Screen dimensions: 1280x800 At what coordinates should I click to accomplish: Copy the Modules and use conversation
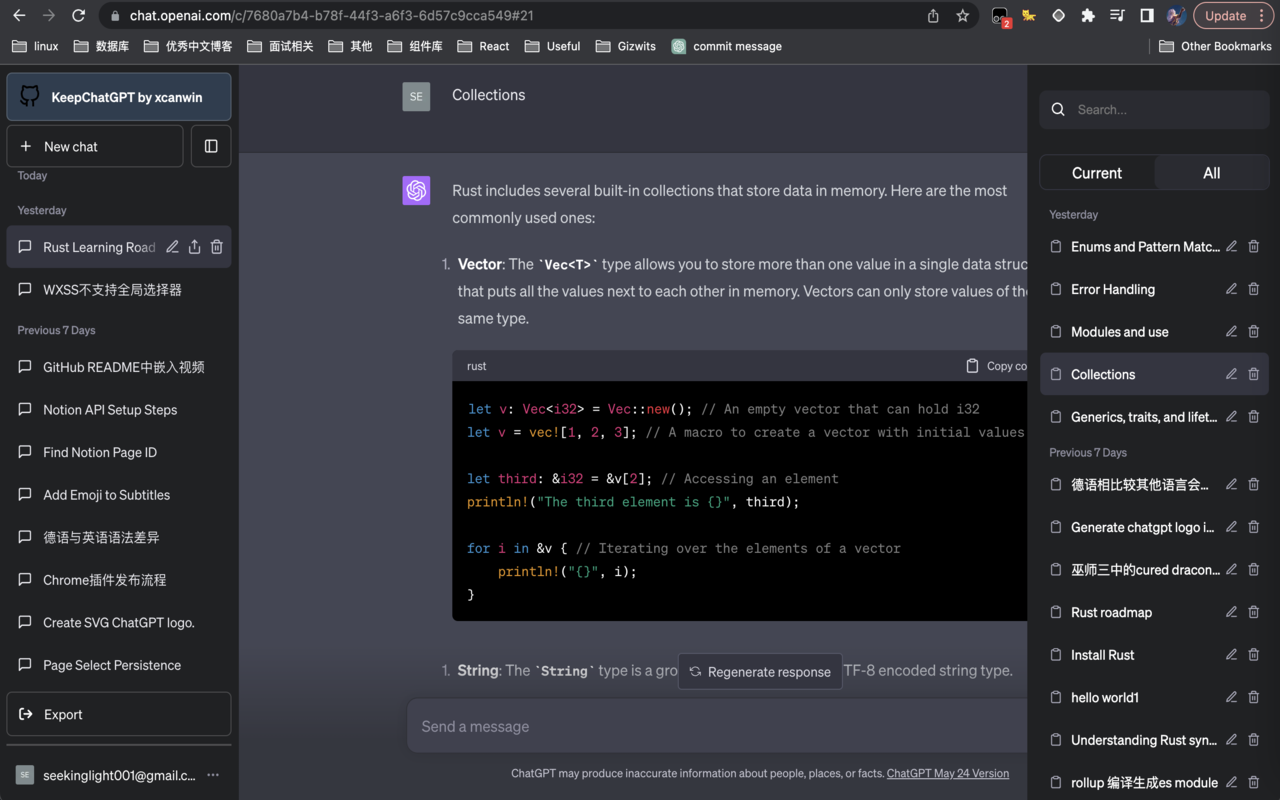[1055, 331]
